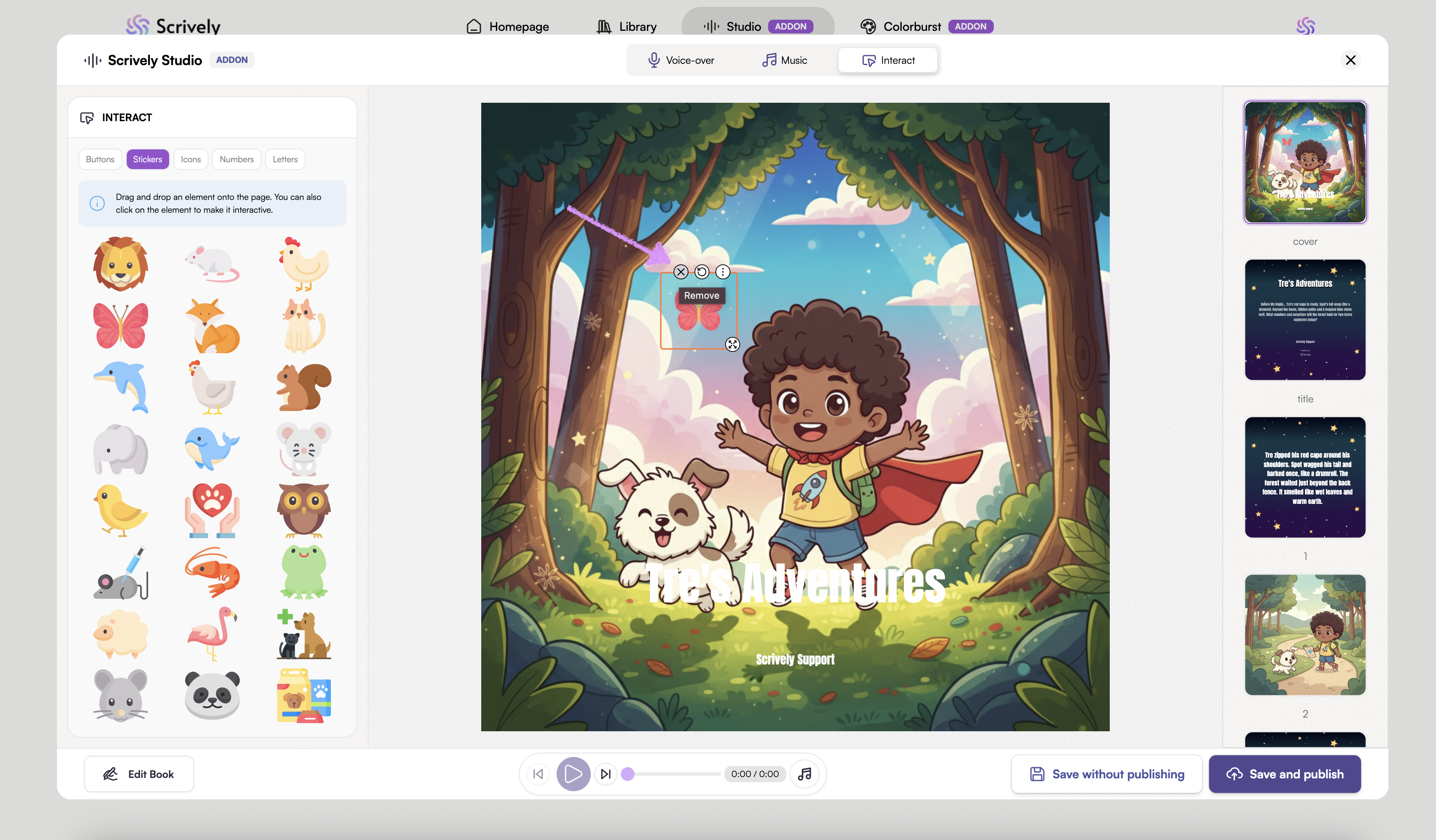
Task: Open the three-dot options of the sticker
Action: click(x=723, y=272)
